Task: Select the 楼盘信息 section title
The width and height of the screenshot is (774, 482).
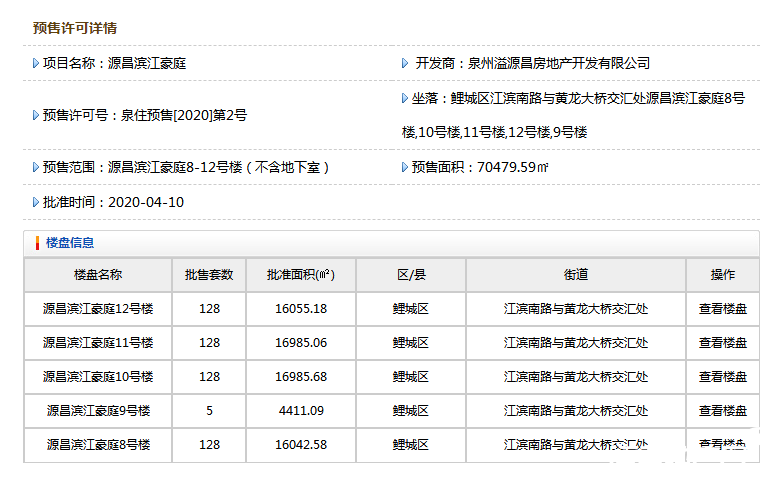Action: pos(70,243)
